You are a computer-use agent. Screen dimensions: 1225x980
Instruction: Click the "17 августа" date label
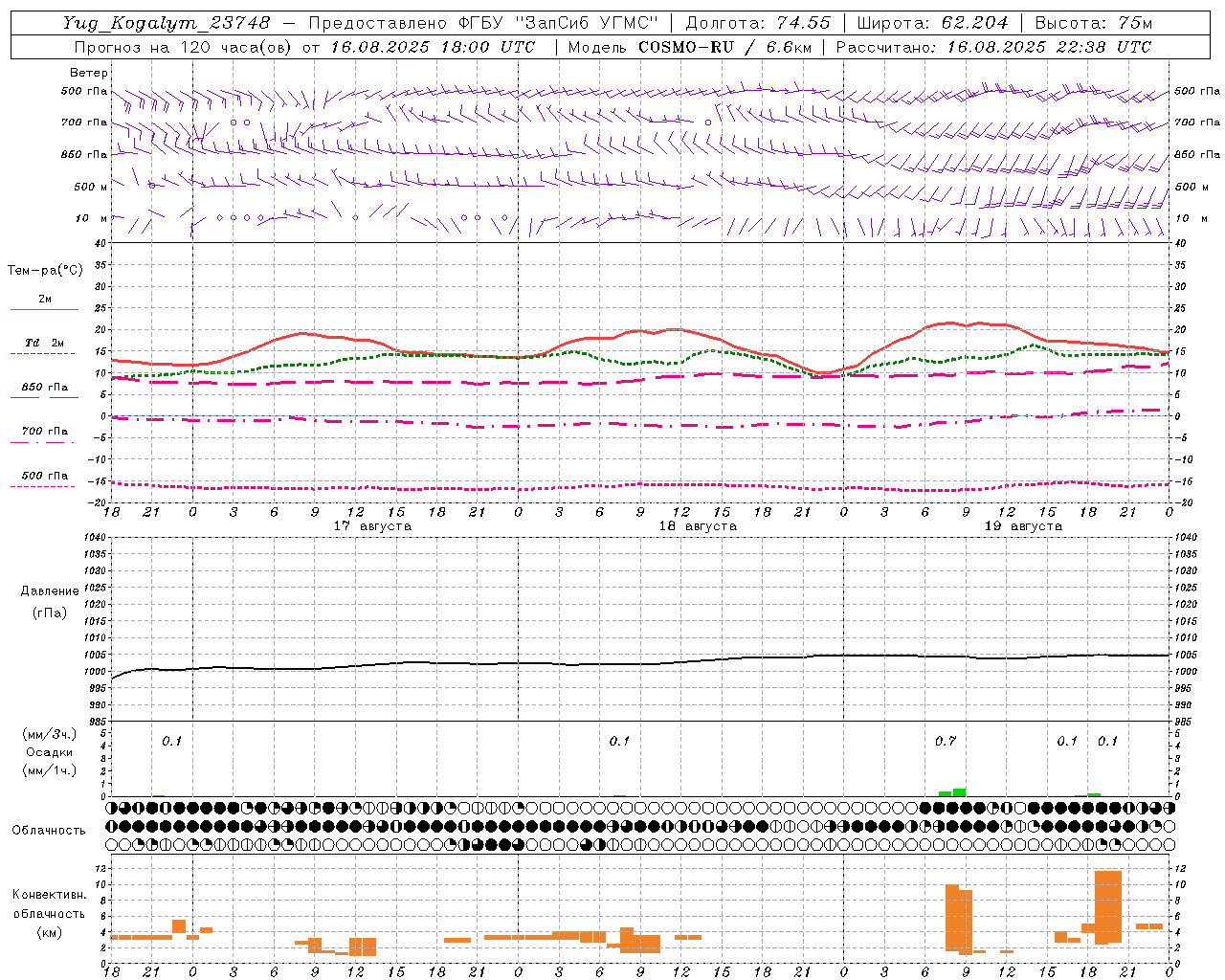372,526
